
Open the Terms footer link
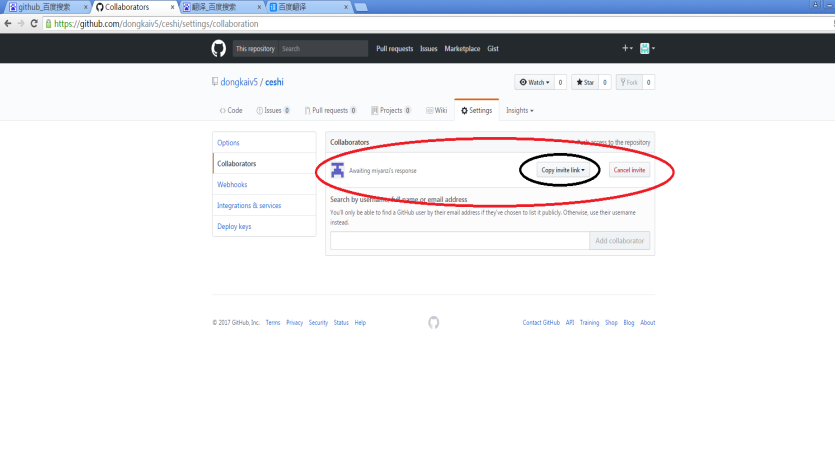pos(272,323)
